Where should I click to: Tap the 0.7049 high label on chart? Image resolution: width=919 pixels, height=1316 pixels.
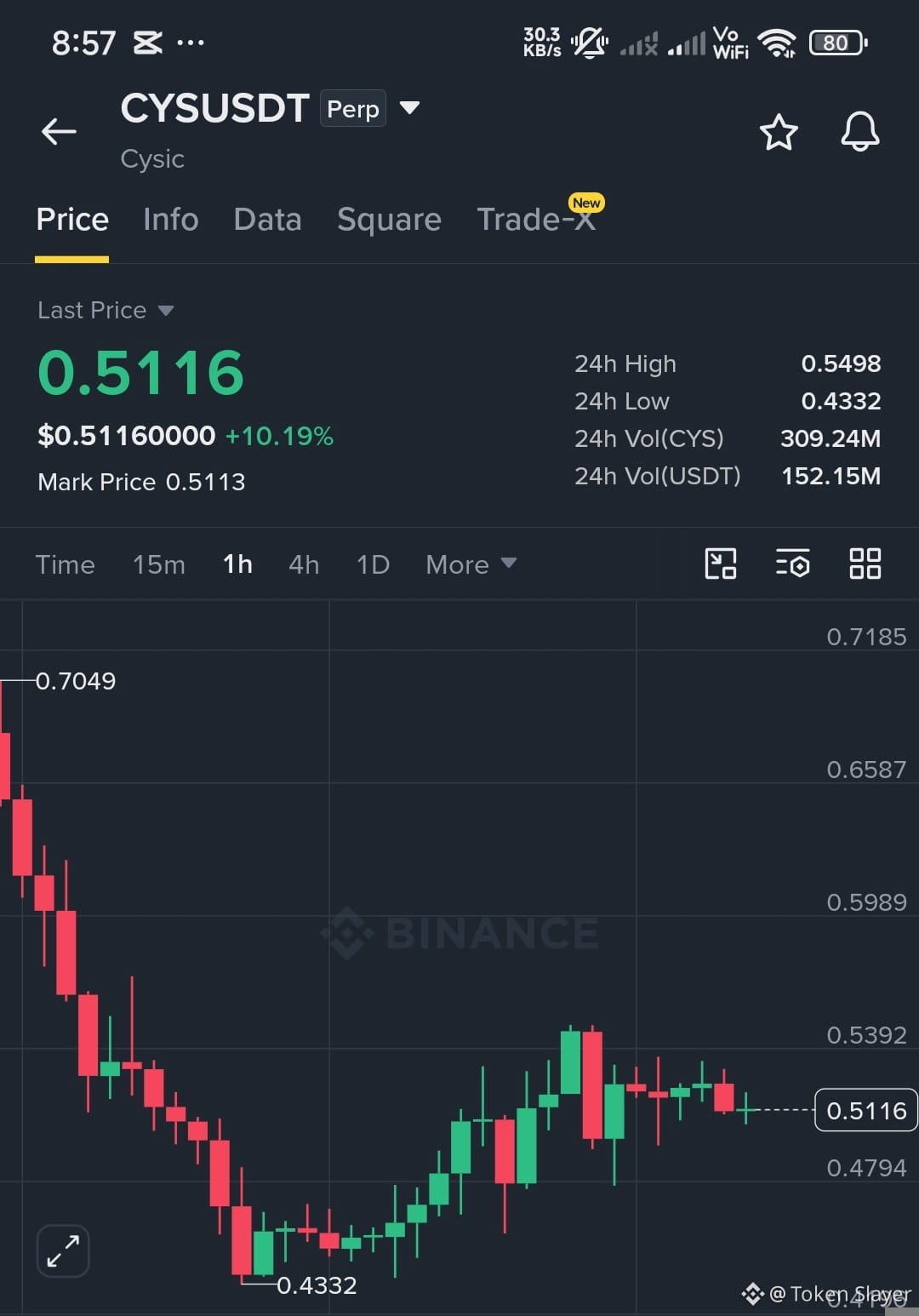[x=76, y=681]
